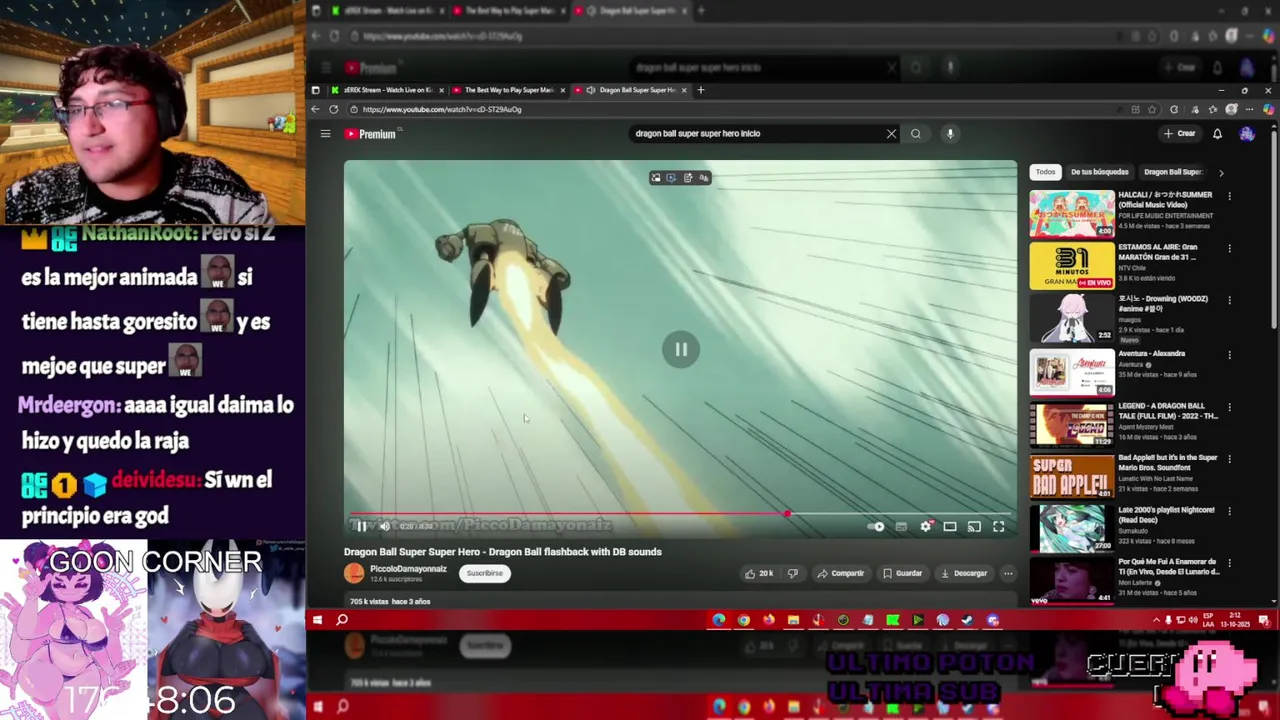1280x720 pixels.
Task: Save video with Guardar button
Action: click(902, 574)
